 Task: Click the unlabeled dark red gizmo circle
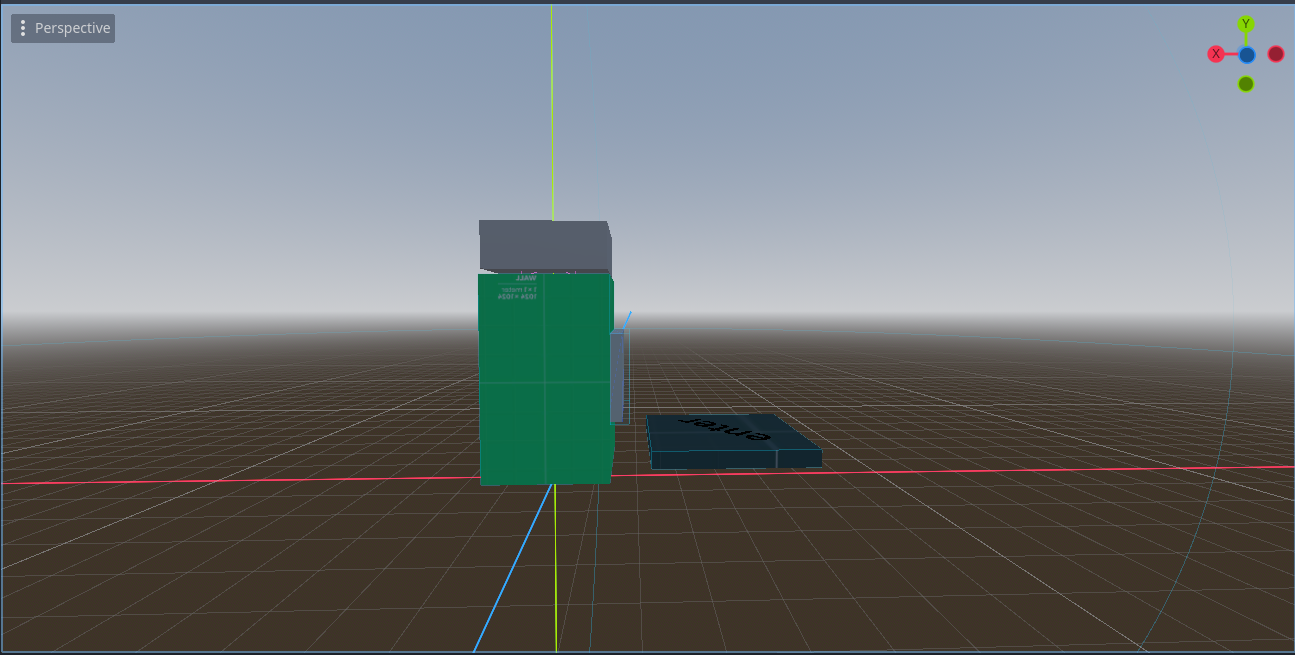click(1276, 54)
